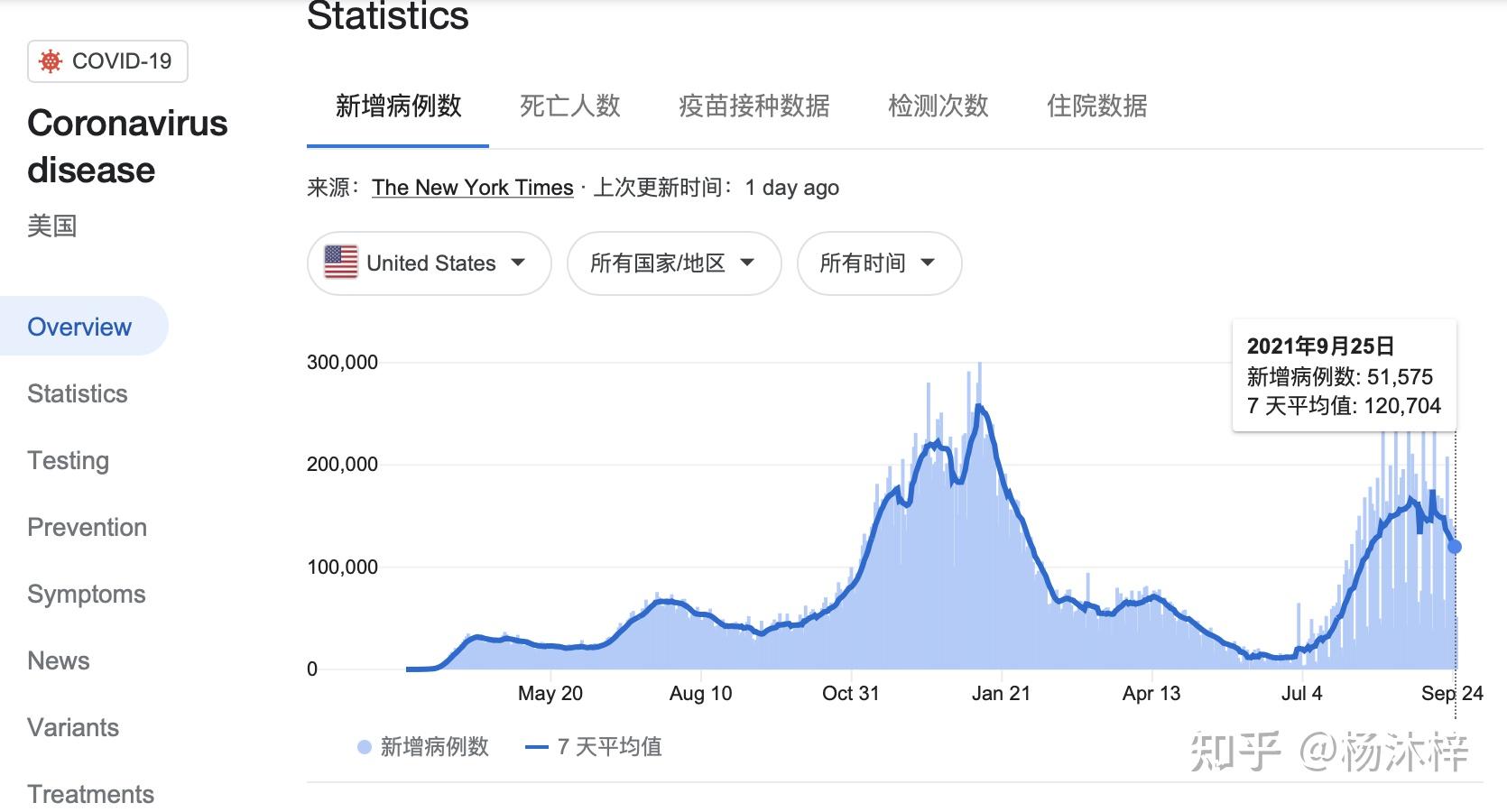Screen dimensions: 1507x812
Task: Click the 新增病例数 legend dot
Action: 365,747
